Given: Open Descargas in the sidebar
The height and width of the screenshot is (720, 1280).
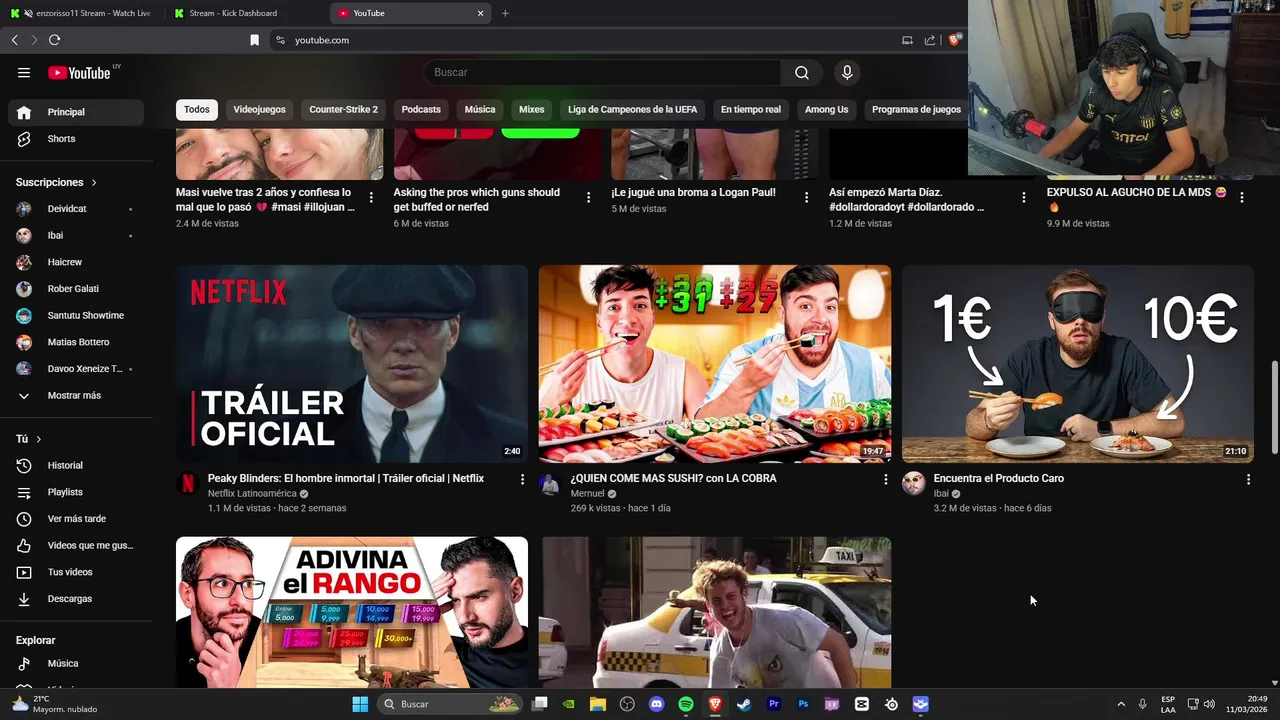Looking at the screenshot, I should (x=76, y=599).
